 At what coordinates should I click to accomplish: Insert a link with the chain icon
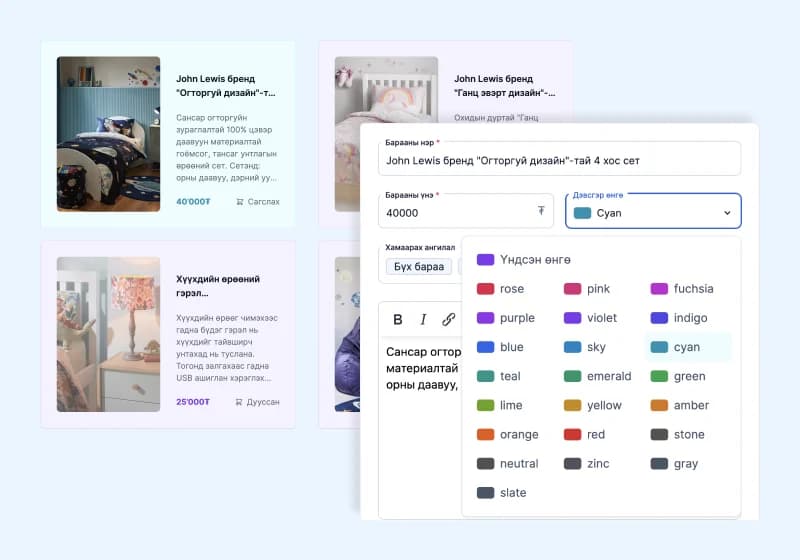pyautogui.click(x=448, y=319)
